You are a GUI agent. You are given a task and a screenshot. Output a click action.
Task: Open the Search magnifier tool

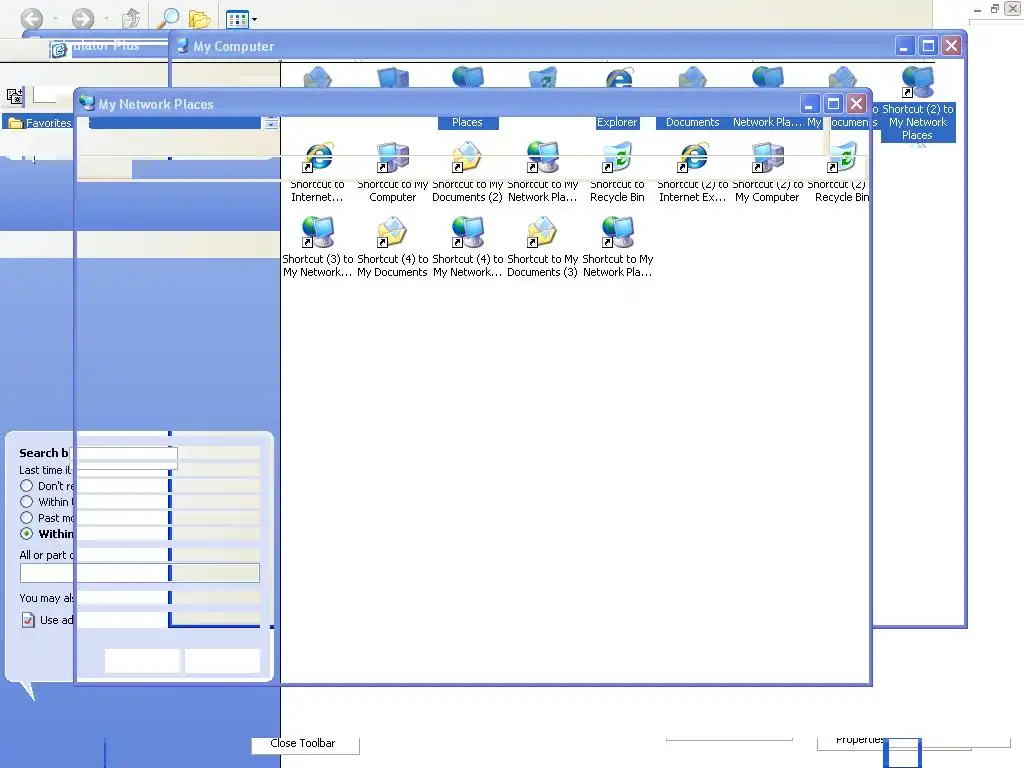click(x=168, y=18)
